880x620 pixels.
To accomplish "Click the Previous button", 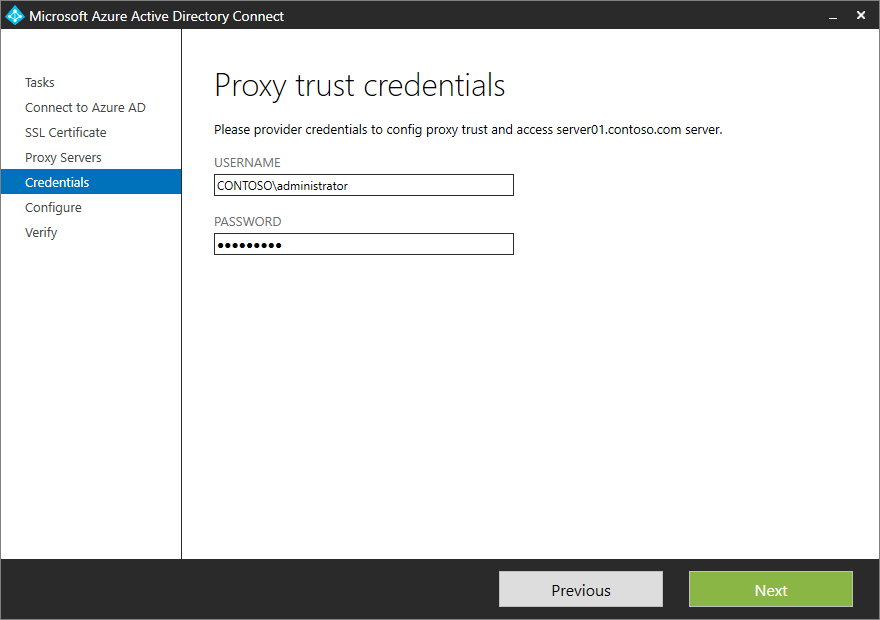I will [580, 589].
